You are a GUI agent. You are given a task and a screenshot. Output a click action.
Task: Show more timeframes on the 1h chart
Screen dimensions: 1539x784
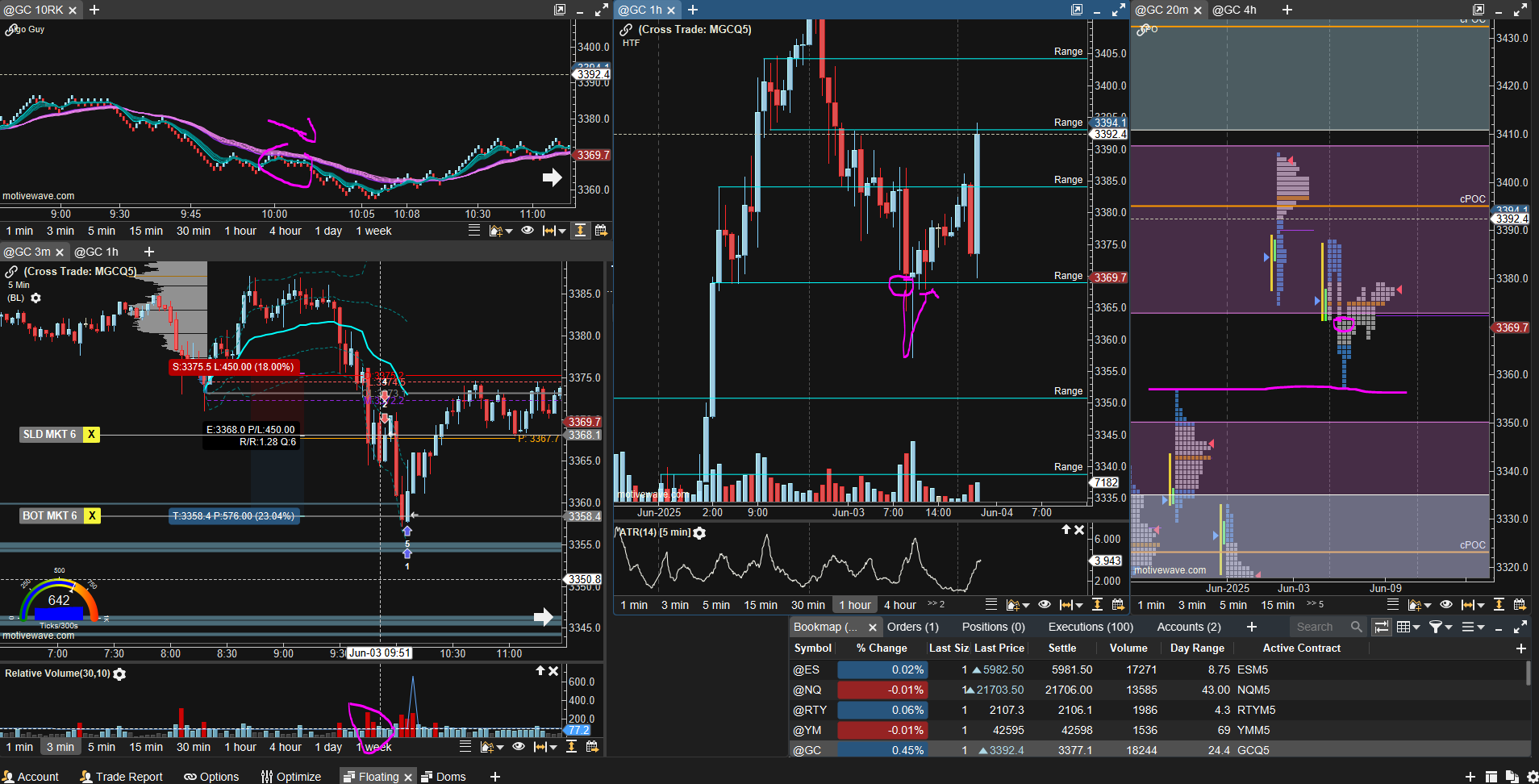coord(936,604)
